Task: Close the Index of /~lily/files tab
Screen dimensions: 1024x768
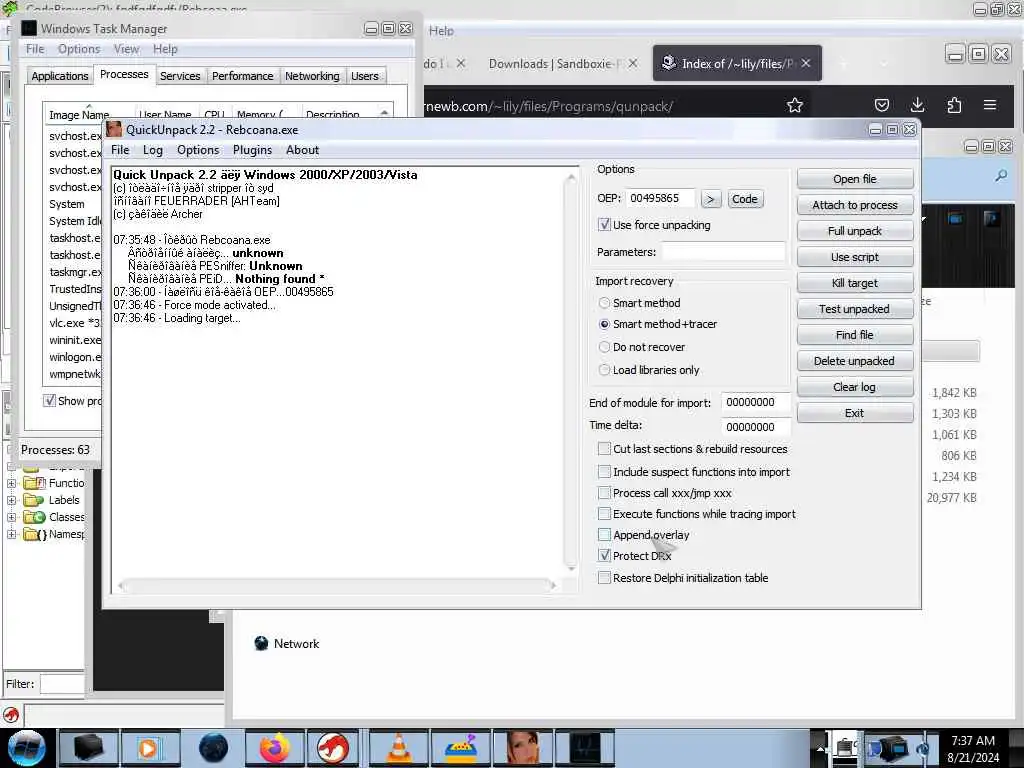Action: [x=807, y=63]
